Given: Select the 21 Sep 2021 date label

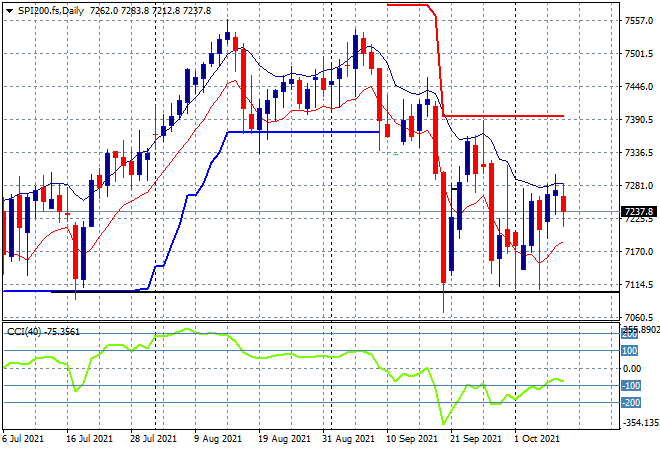Looking at the screenshot, I should pos(476,439).
